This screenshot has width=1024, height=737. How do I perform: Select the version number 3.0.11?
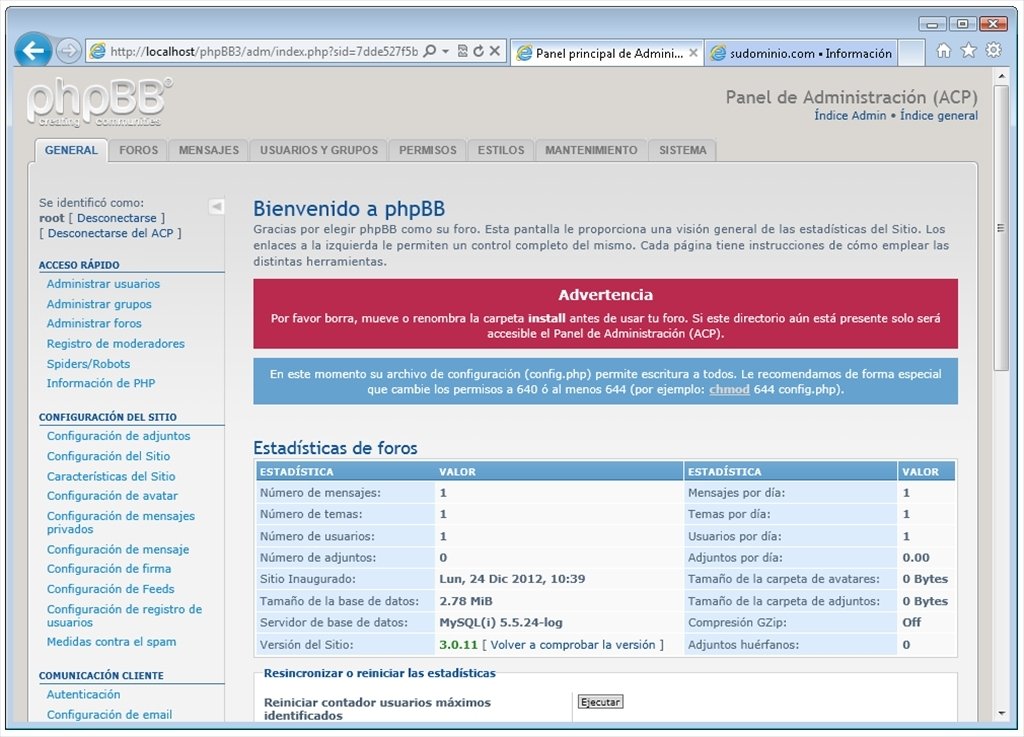[458, 645]
